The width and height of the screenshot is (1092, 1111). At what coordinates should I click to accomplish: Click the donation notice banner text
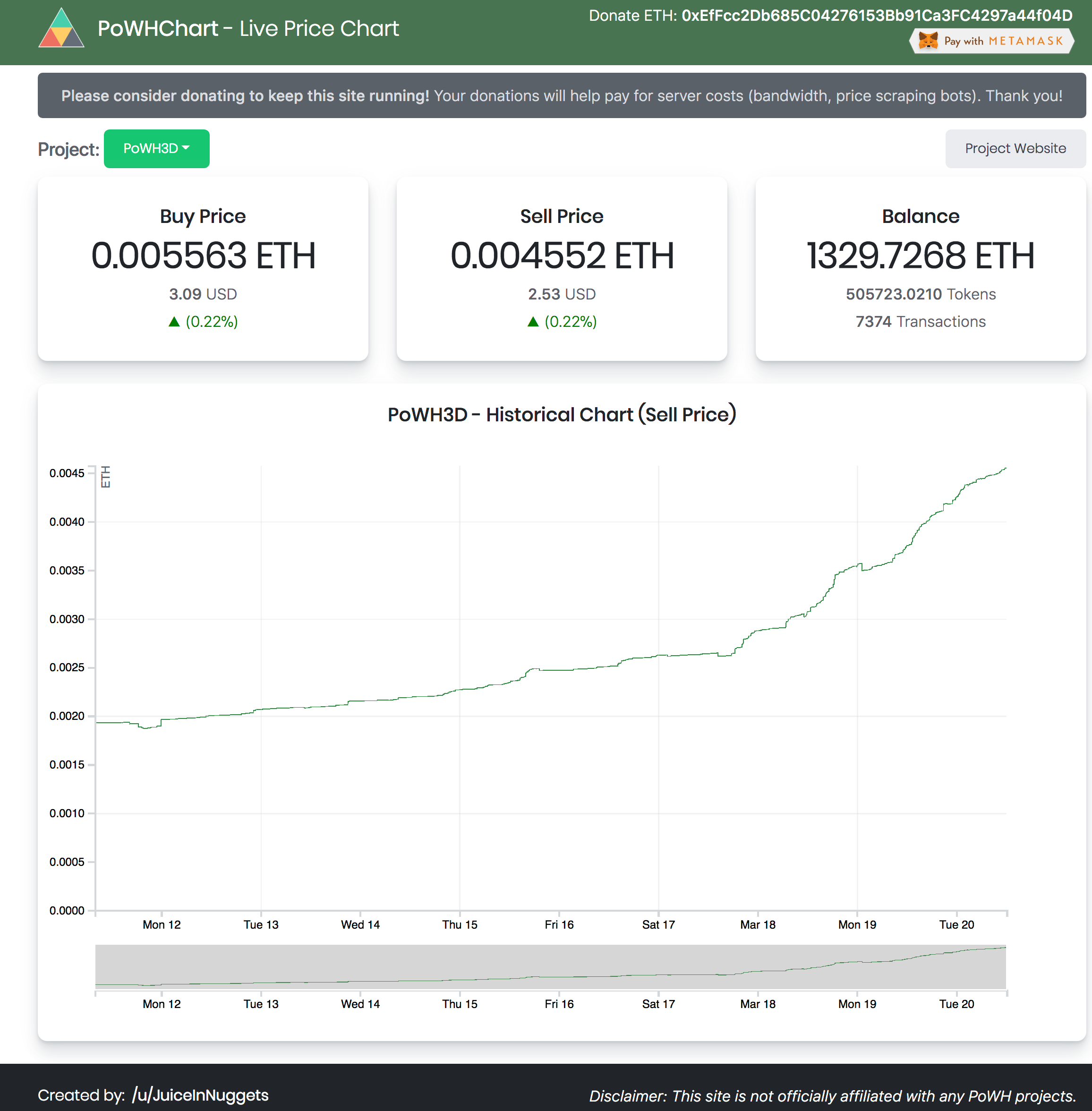coord(562,96)
